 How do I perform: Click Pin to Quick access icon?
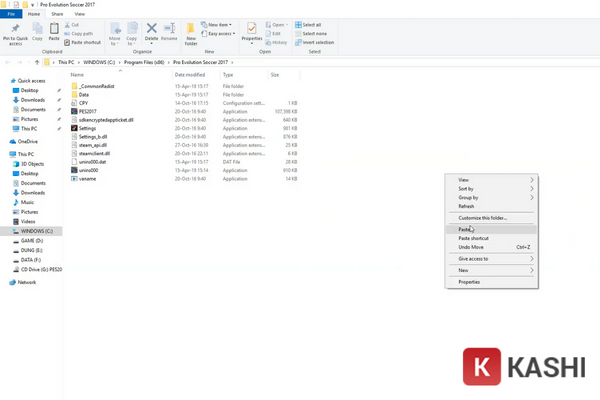coord(15,28)
